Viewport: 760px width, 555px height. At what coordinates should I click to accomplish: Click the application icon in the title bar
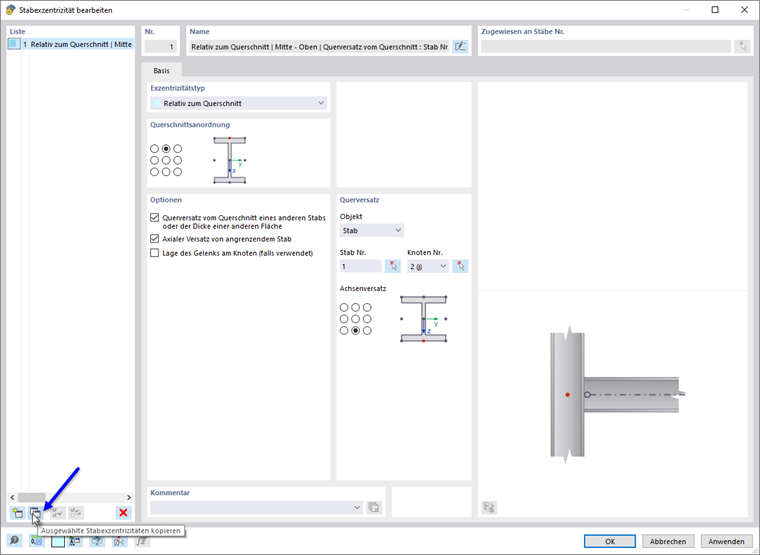(x=10, y=10)
